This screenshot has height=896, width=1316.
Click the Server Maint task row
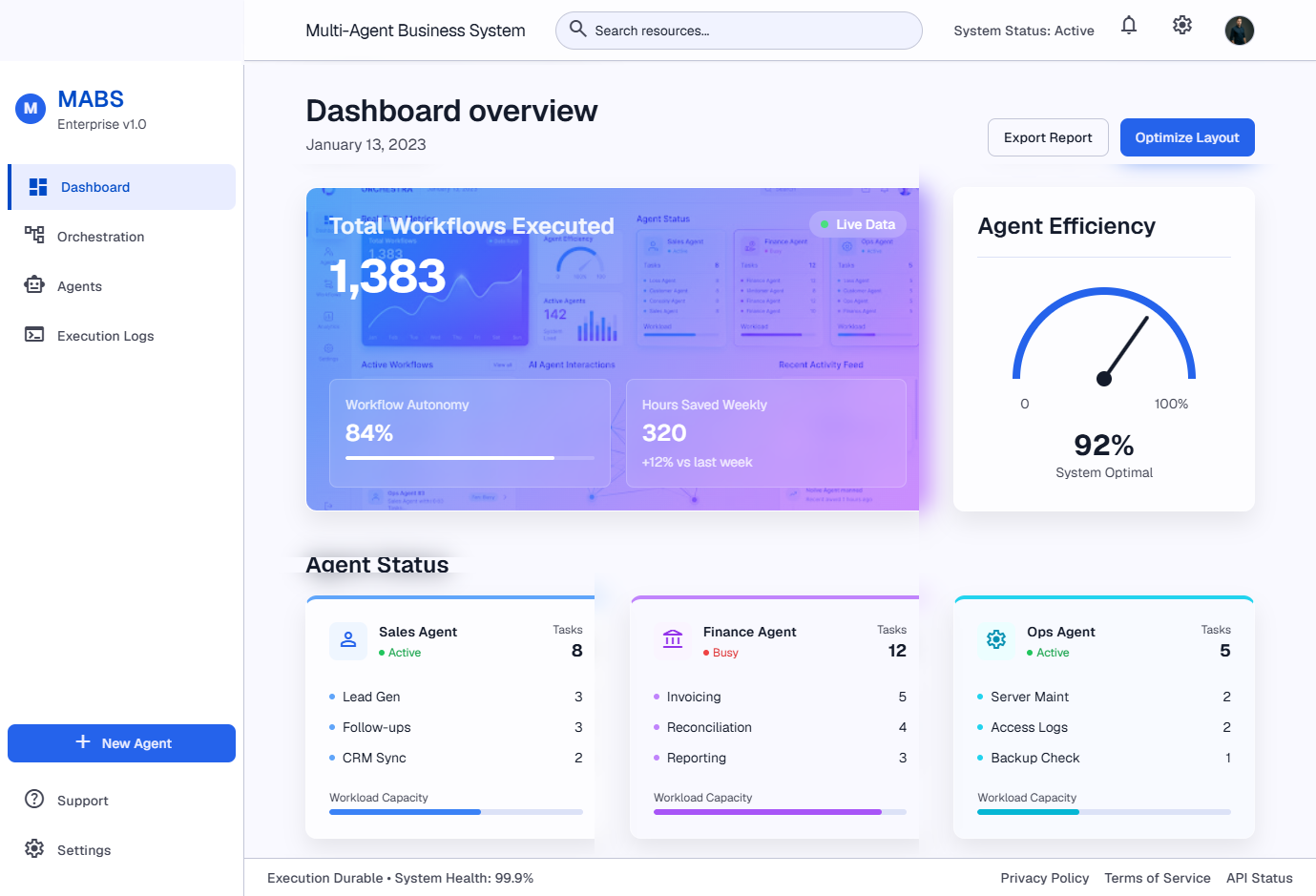pyautogui.click(x=1104, y=697)
